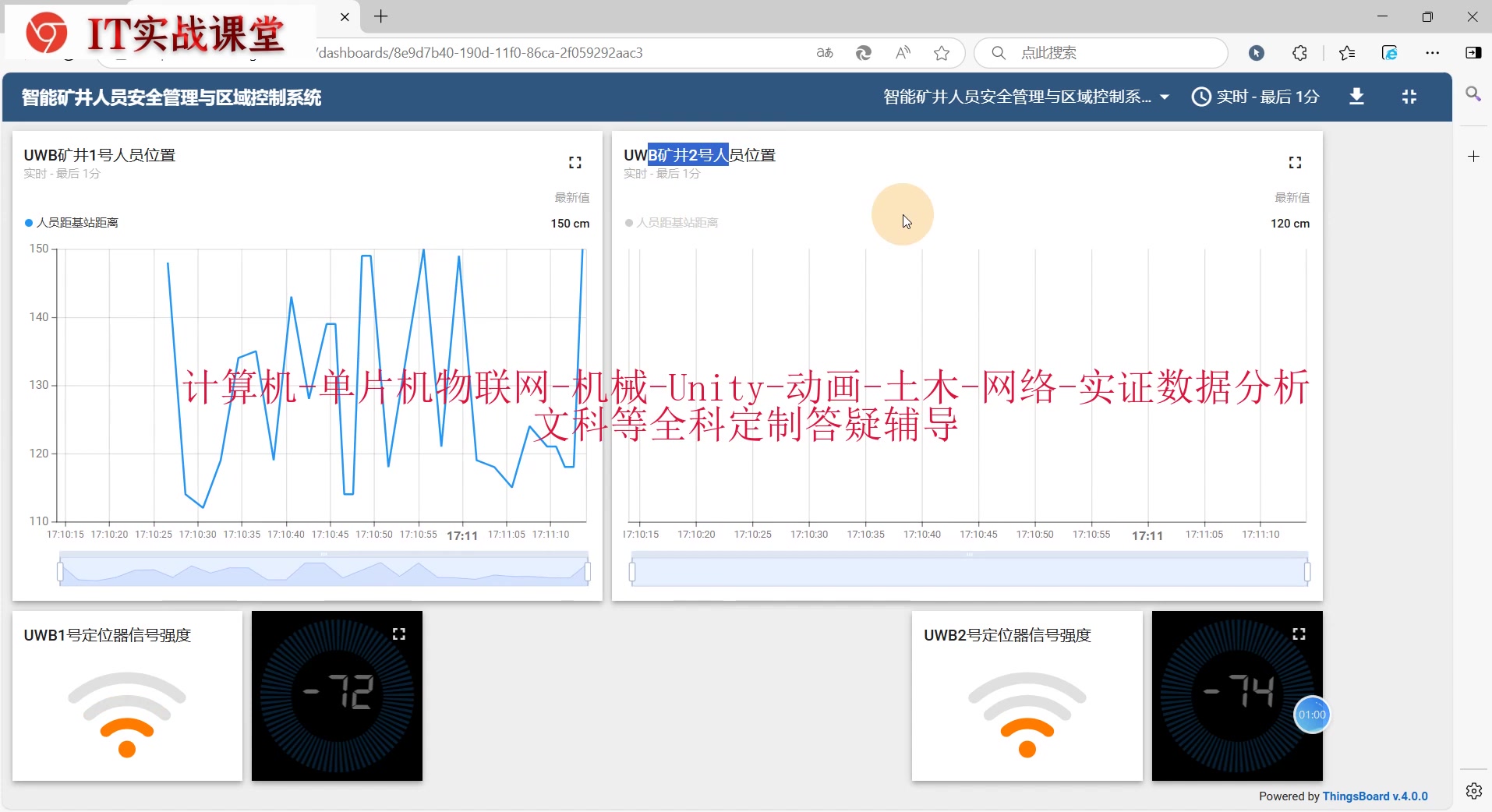This screenshot has height=812, width=1492.
Task: Click the refresh-style icon in address bar
Action: (864, 53)
